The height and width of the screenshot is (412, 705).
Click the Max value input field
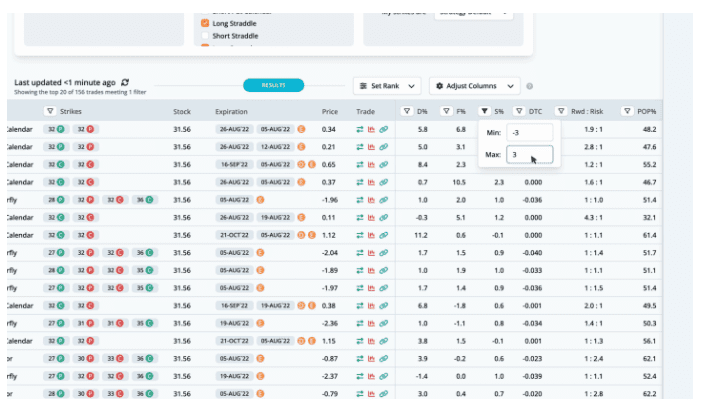point(529,155)
